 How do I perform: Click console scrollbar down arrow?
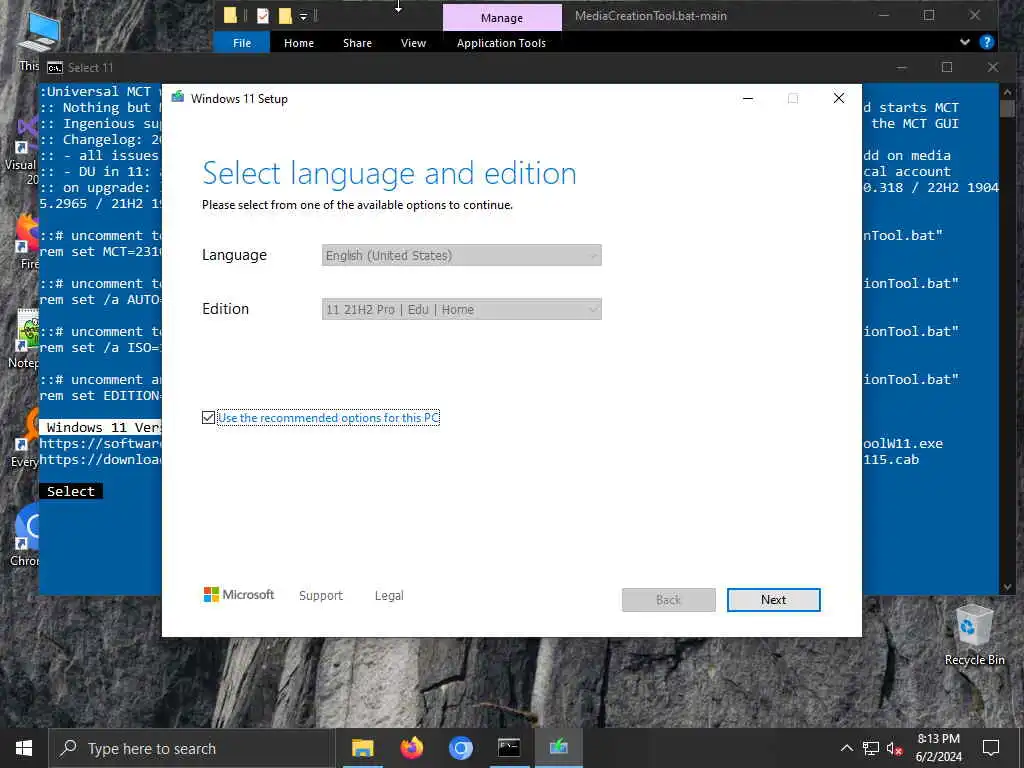coord(1006,586)
